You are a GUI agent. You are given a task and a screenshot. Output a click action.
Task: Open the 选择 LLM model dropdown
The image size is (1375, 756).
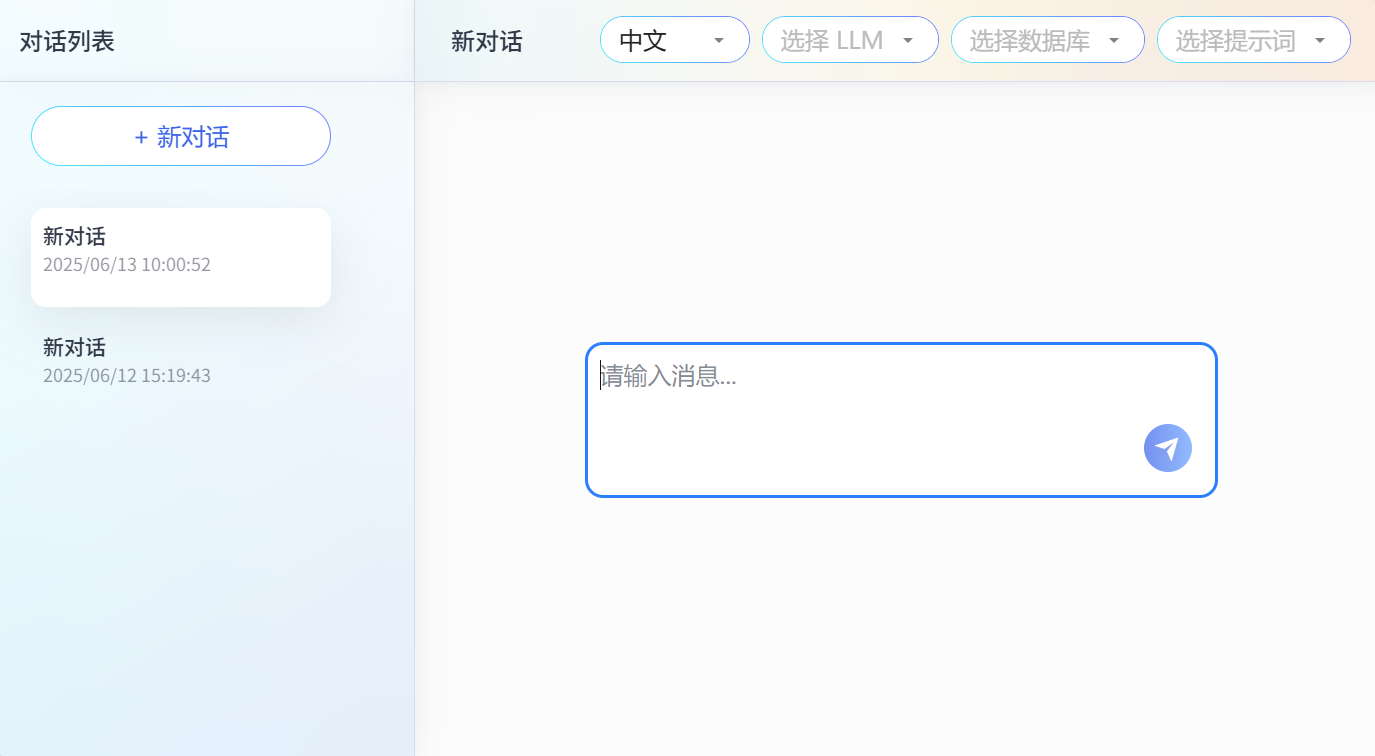coord(849,40)
